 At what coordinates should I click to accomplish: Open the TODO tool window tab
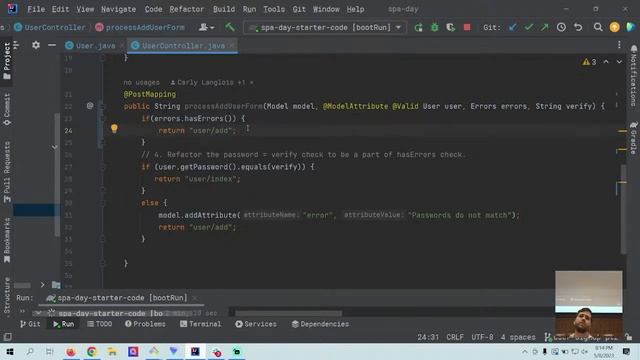click(x=100, y=324)
